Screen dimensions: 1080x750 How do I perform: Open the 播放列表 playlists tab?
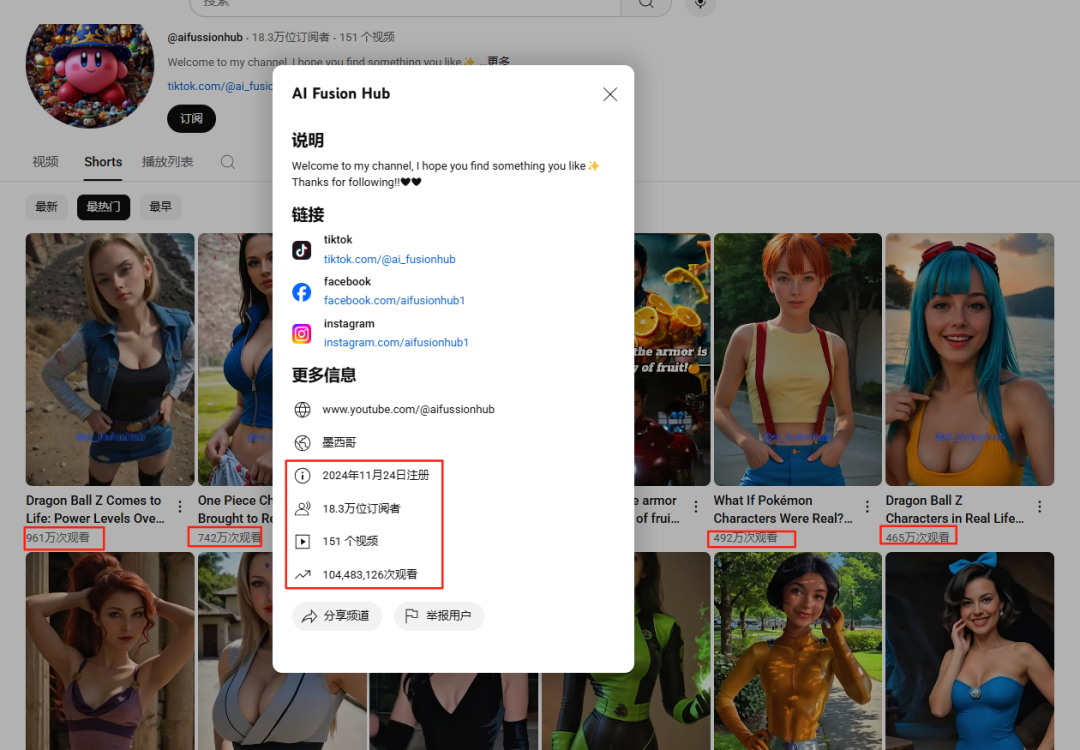point(167,162)
